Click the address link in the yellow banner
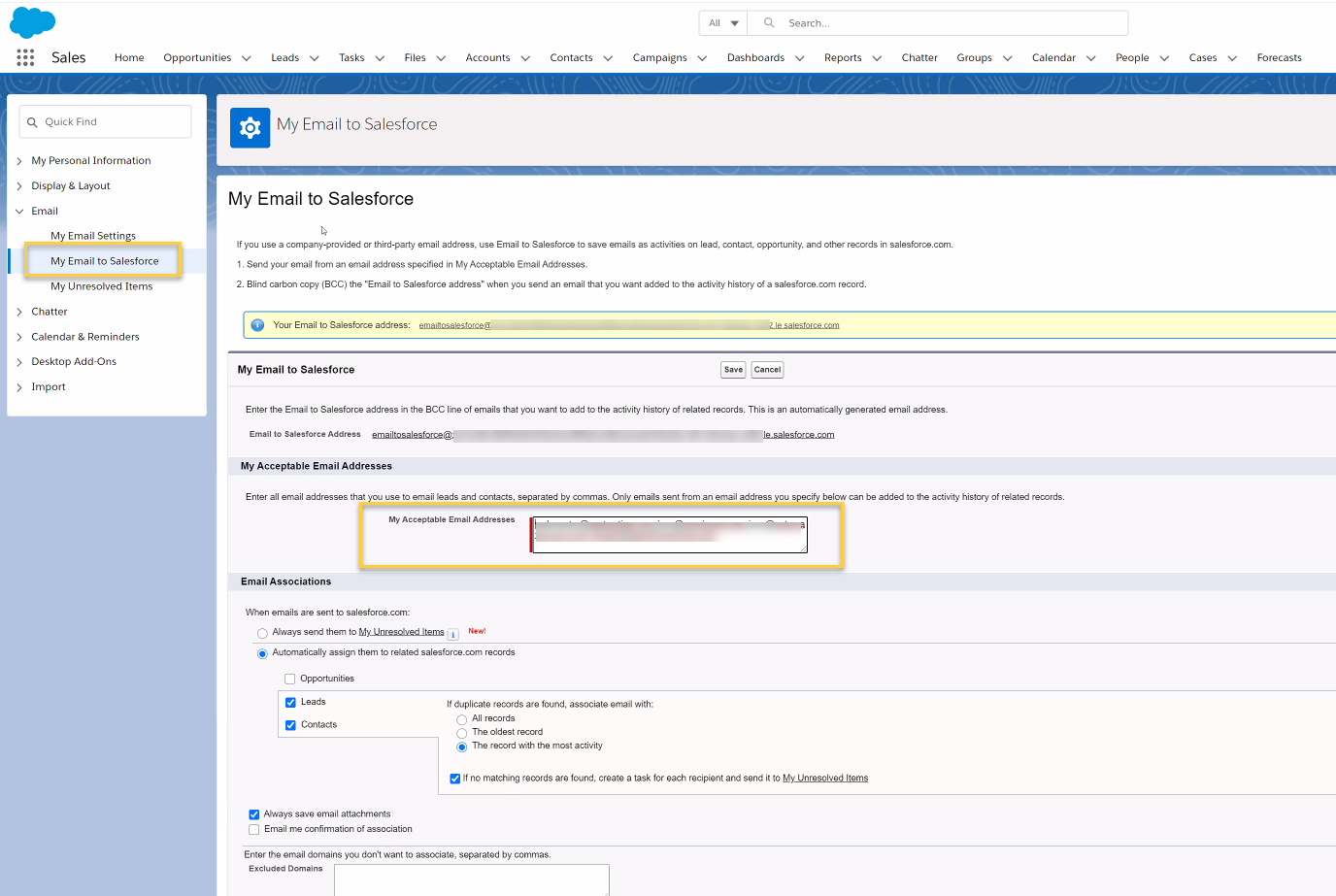This screenshot has height=896, width=1336. click(x=629, y=325)
